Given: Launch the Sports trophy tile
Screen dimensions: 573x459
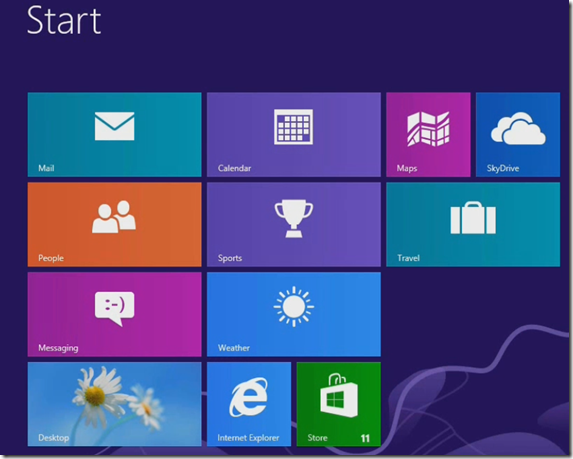Looking at the screenshot, I should click(294, 224).
